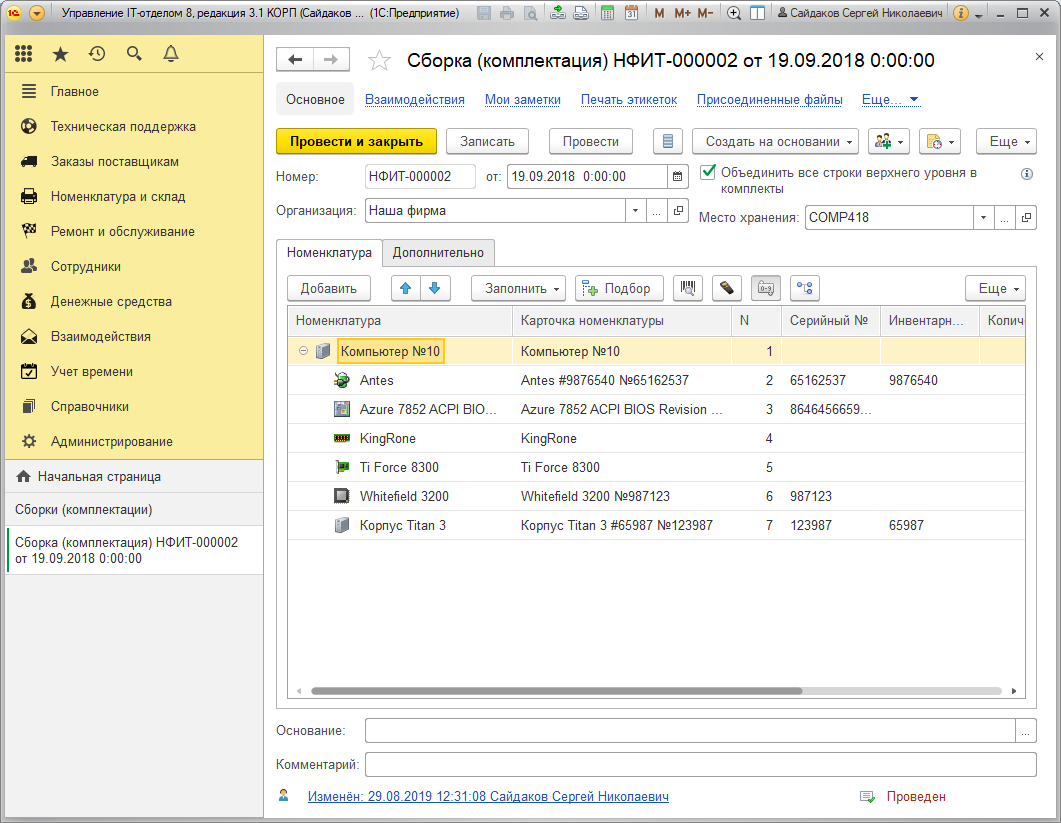
Task: Move row up with blue up arrow
Action: click(406, 288)
